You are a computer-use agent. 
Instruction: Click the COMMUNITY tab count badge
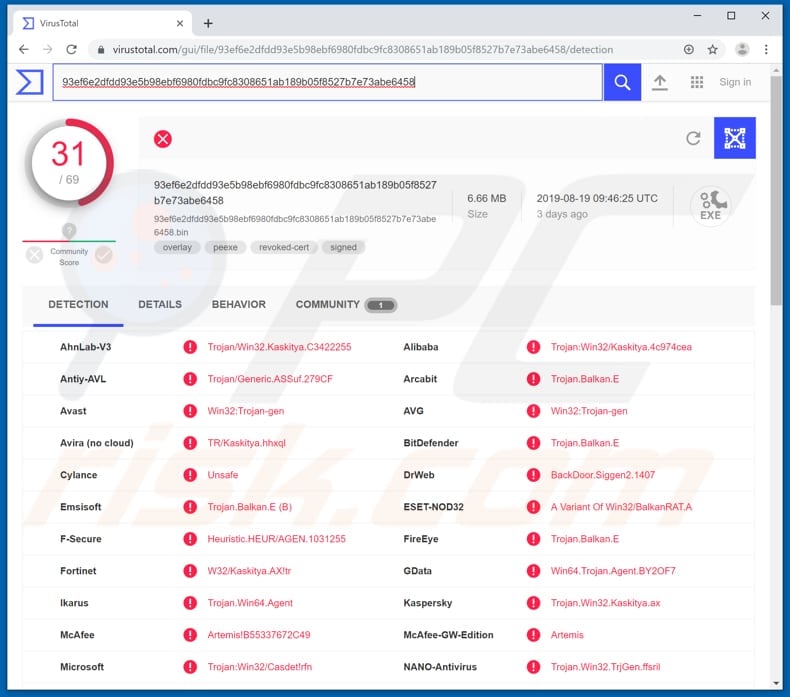click(x=381, y=305)
